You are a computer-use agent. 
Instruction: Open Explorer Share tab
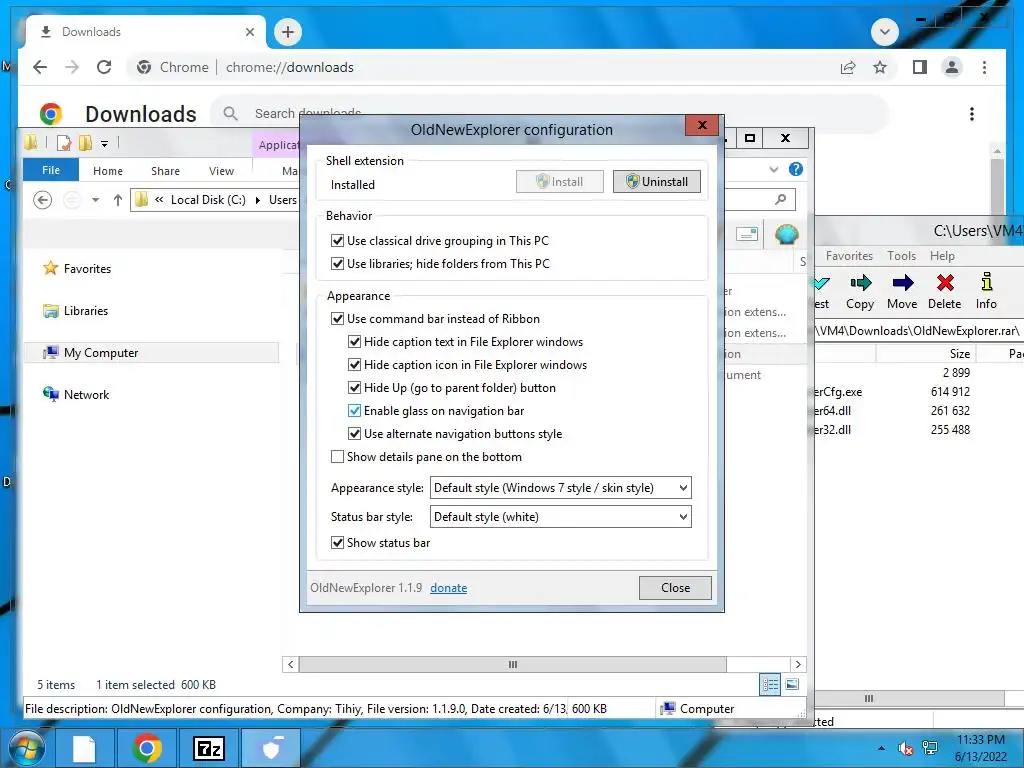click(165, 170)
